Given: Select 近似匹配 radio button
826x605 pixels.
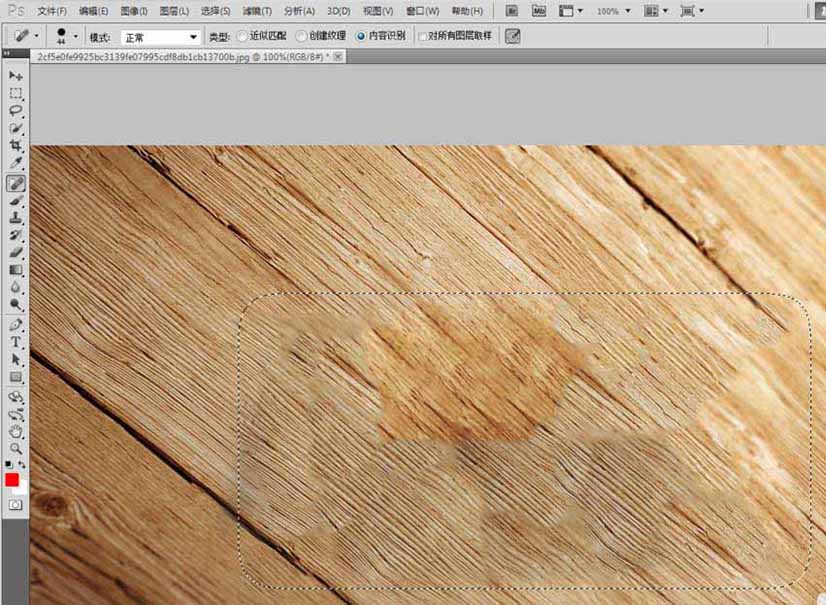Looking at the screenshot, I should tap(242, 35).
